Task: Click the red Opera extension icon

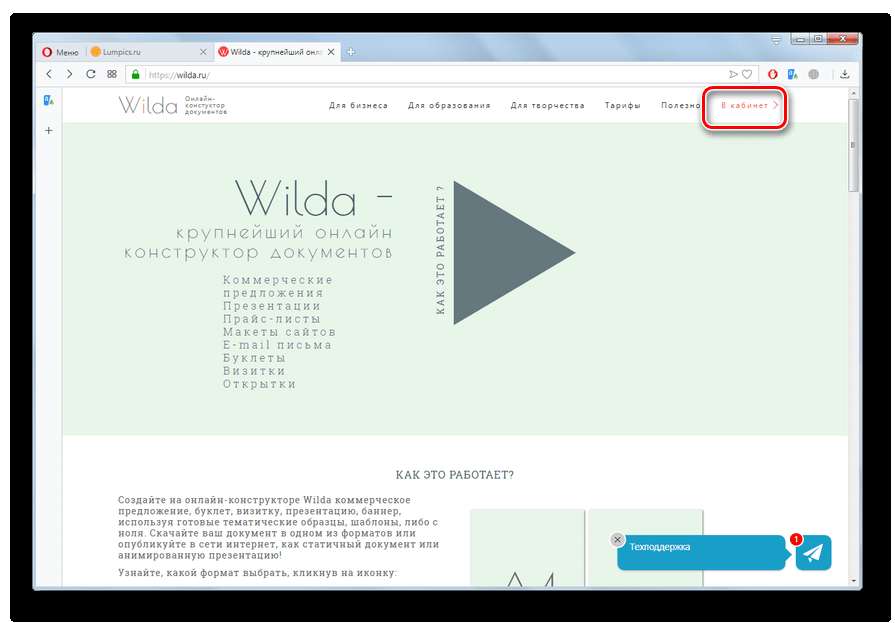Action: click(x=773, y=74)
